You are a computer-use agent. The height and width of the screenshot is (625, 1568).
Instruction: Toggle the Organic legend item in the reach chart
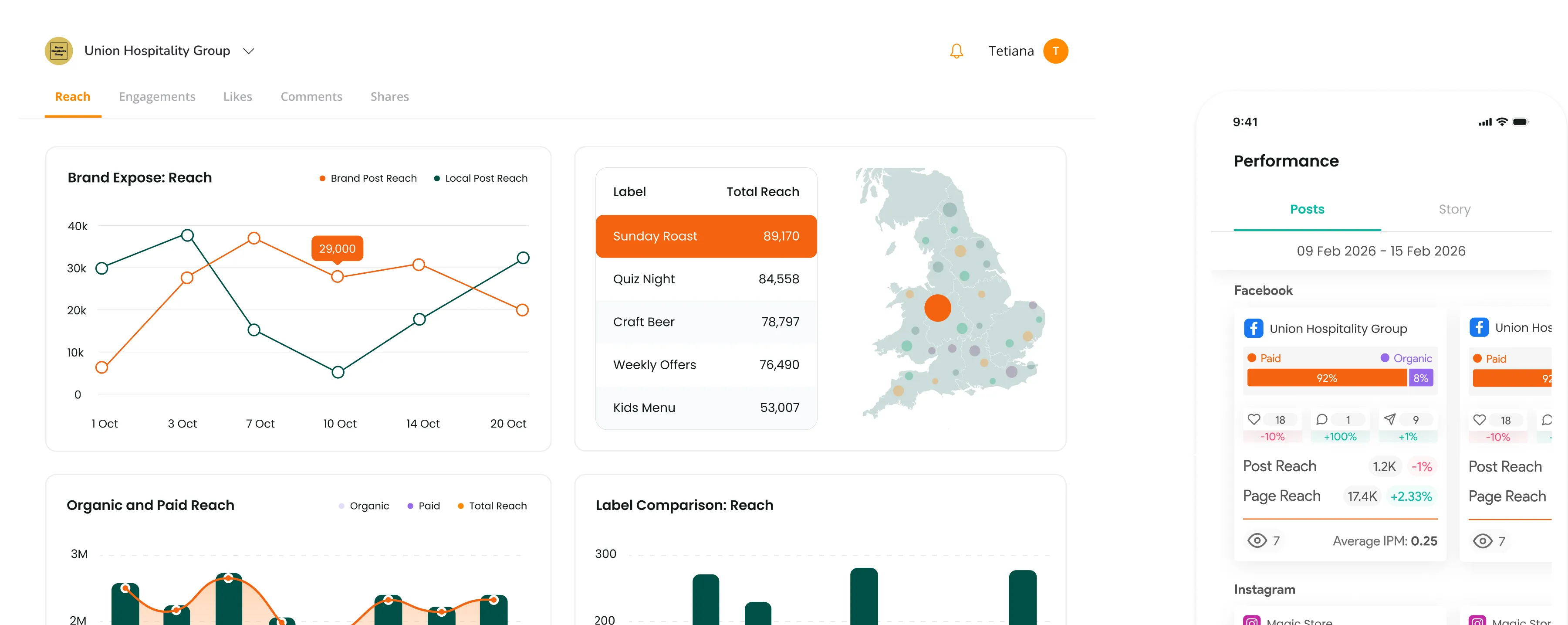364,506
